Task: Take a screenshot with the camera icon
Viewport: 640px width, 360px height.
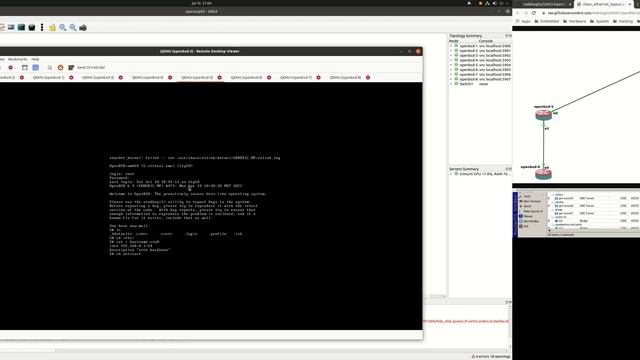Action: [83, 28]
